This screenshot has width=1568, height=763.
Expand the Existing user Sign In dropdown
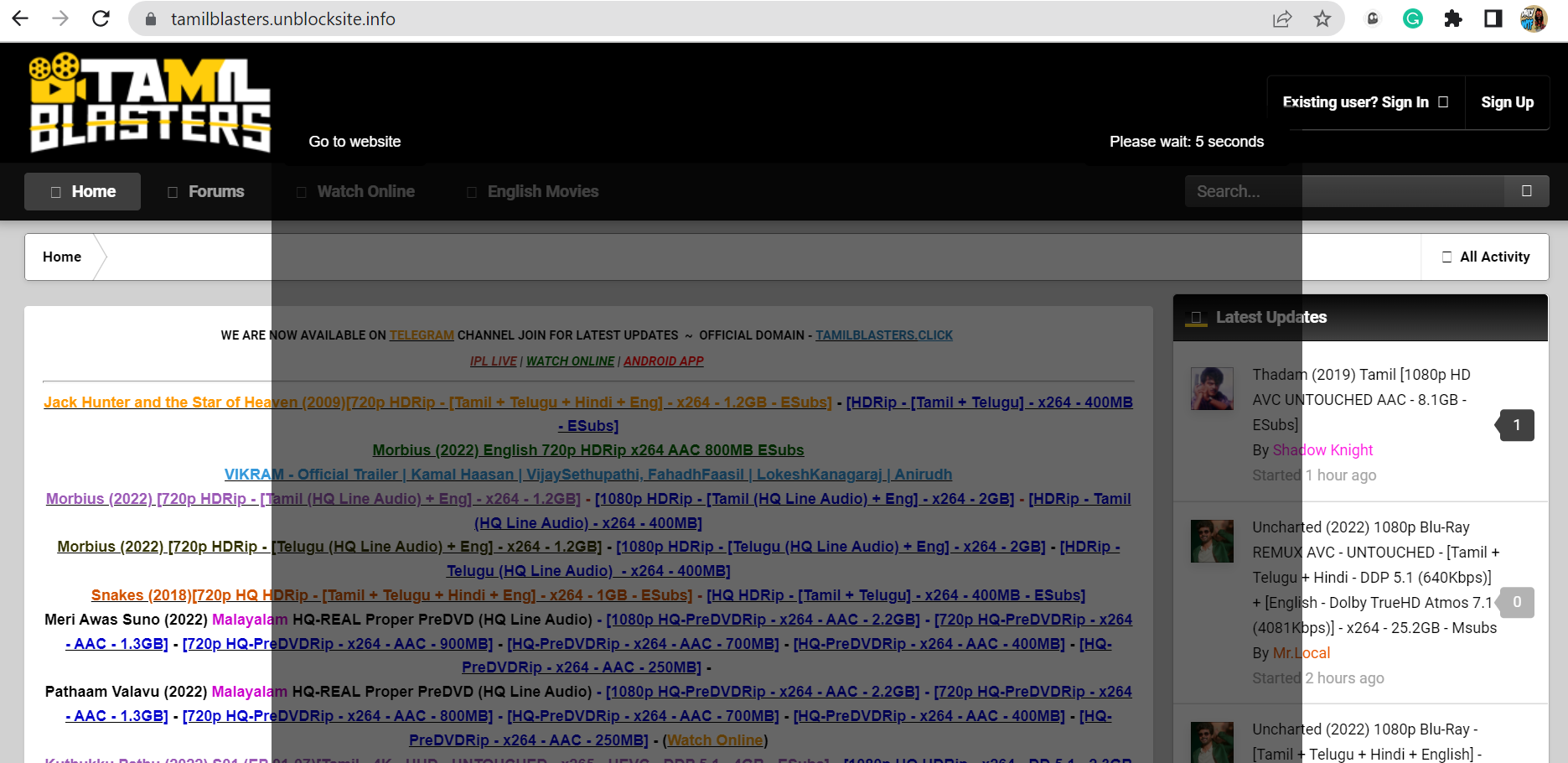coord(1364,102)
